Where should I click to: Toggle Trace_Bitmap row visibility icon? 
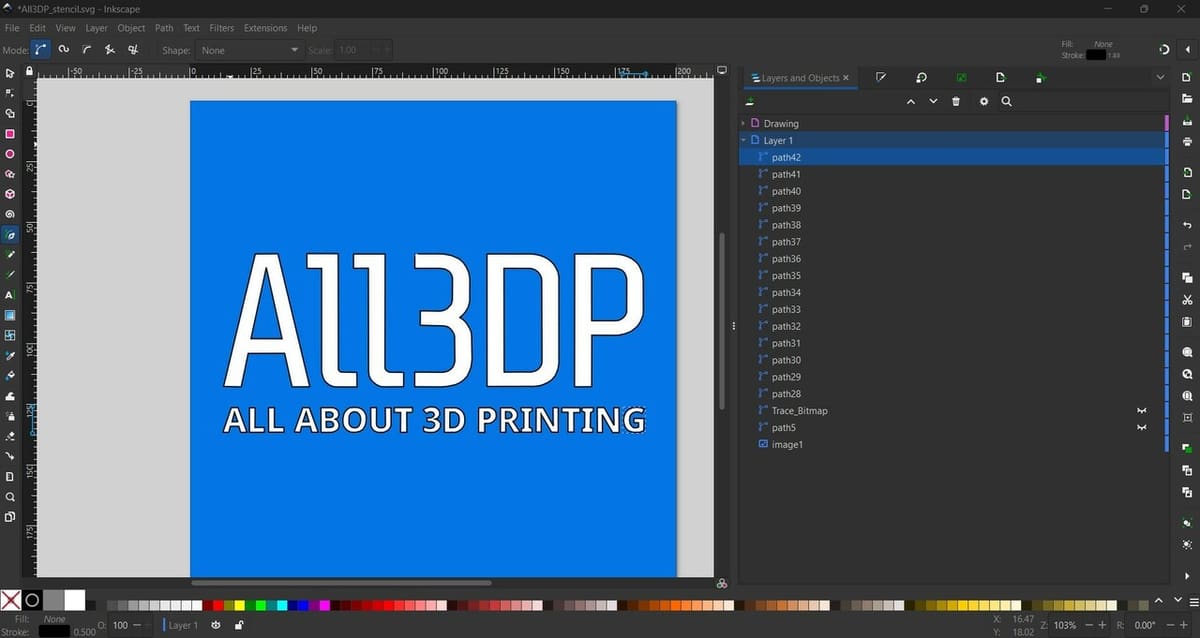pos(1141,411)
